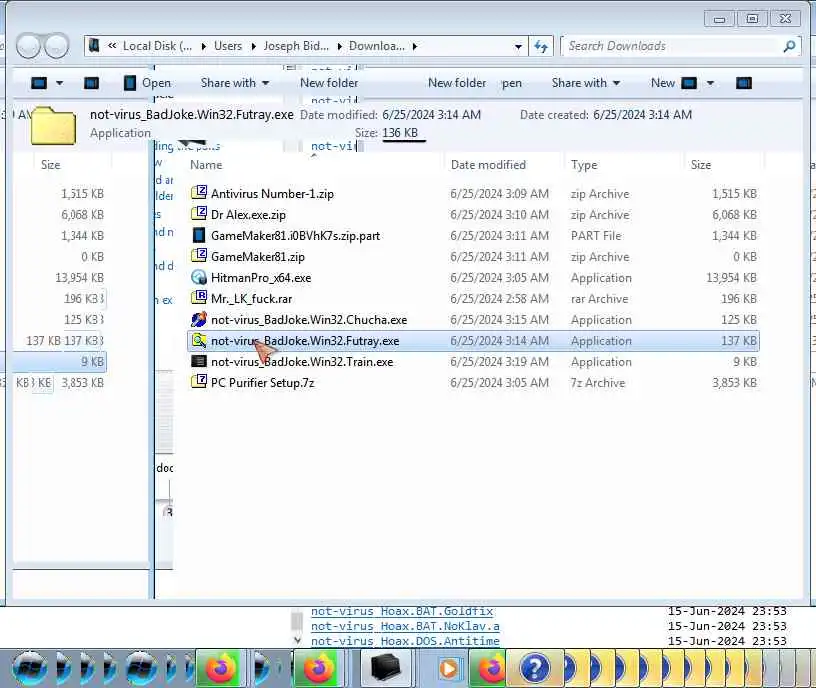Open the Windows Start orb

[30, 668]
